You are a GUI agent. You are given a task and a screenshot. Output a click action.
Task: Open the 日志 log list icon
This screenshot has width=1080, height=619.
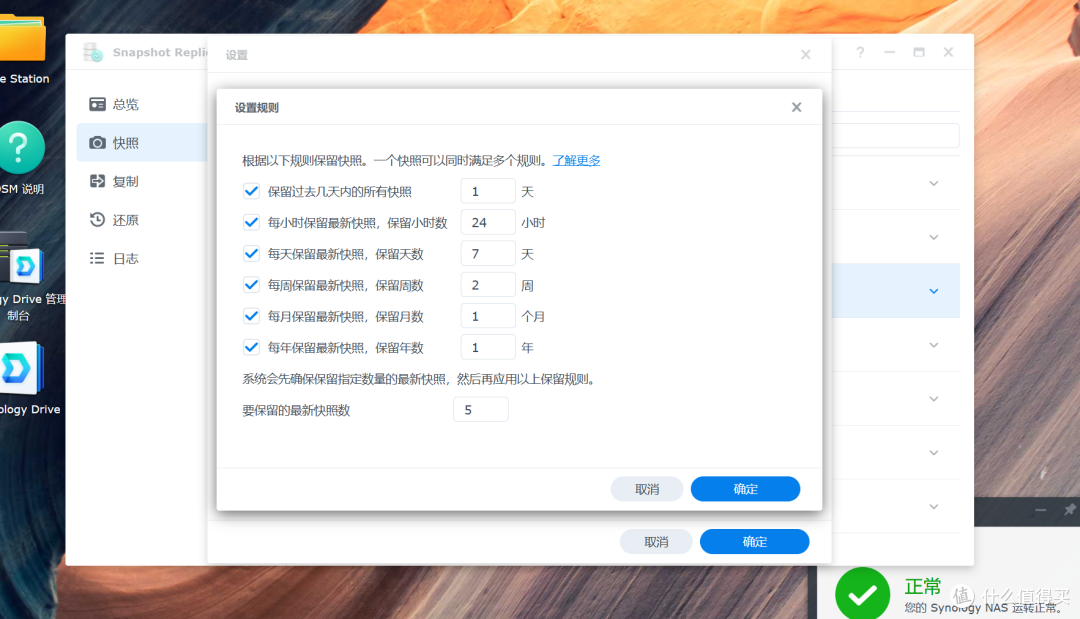pos(97,258)
